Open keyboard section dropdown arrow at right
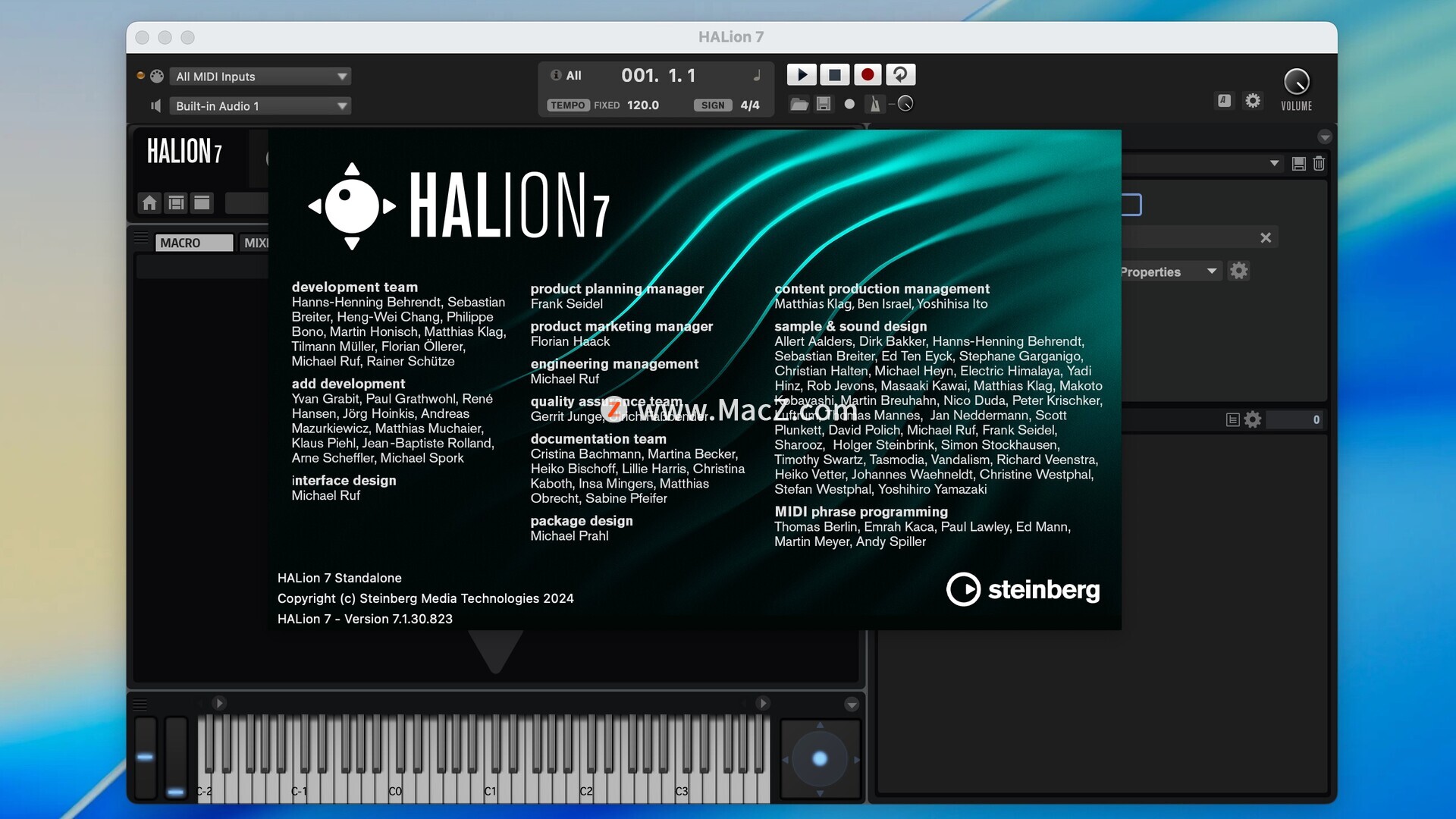Viewport: 1456px width, 819px height. [x=852, y=704]
